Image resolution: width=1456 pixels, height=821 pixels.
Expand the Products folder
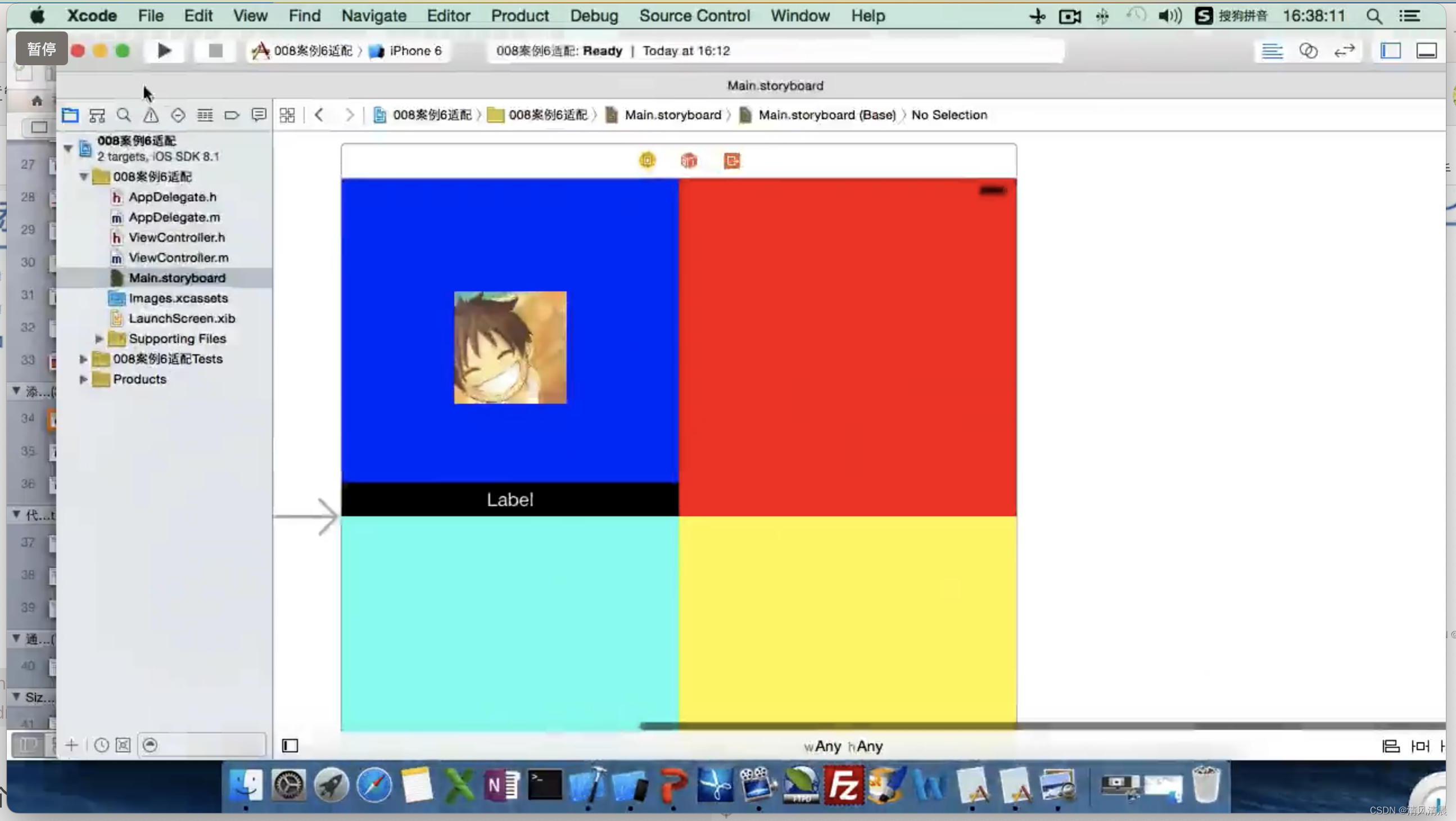coord(83,380)
